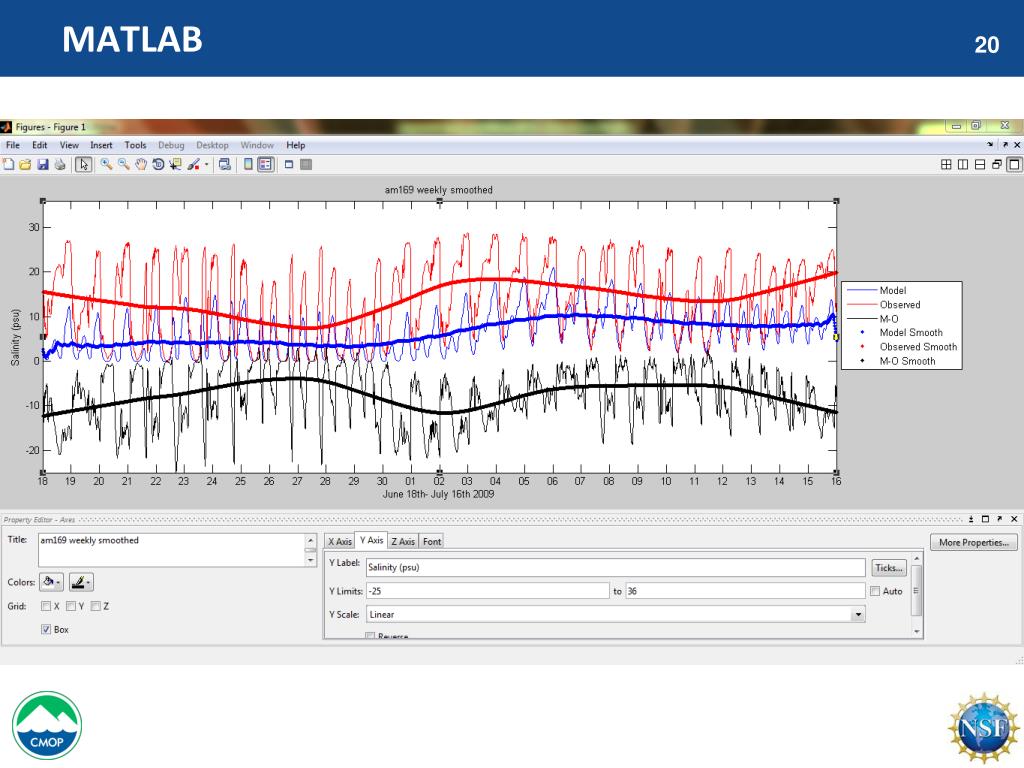Click the Y Limits minimum field
Image resolution: width=1024 pixels, height=768 pixels.
click(487, 591)
